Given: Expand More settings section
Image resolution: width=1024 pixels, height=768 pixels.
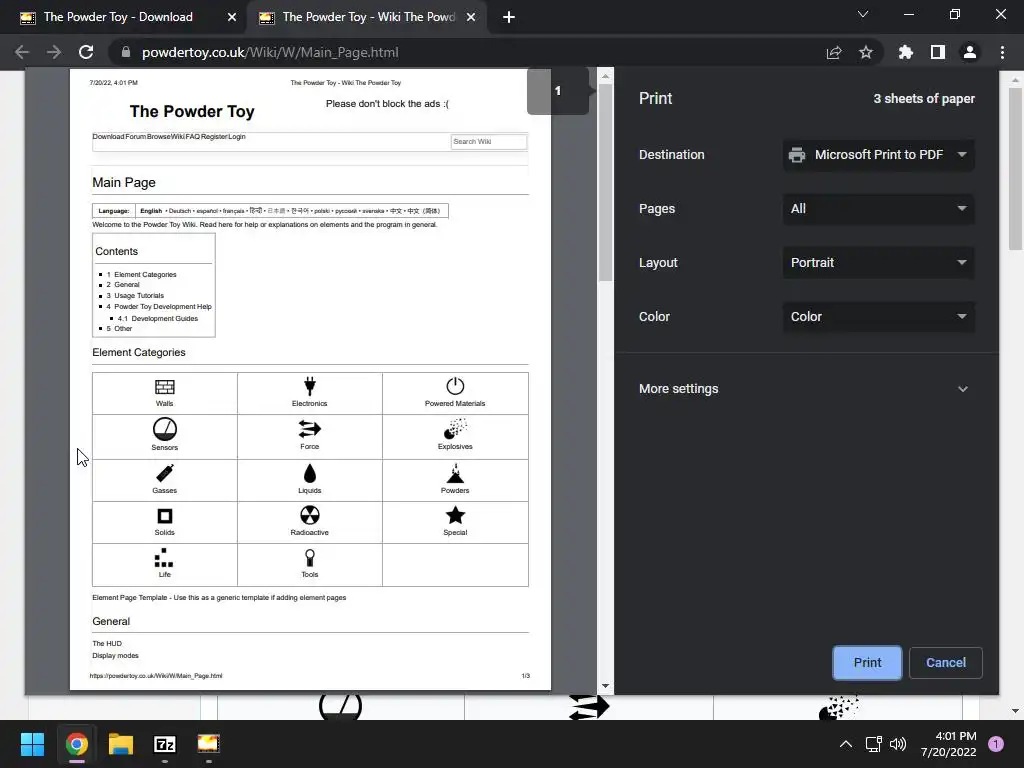Looking at the screenshot, I should (x=805, y=389).
